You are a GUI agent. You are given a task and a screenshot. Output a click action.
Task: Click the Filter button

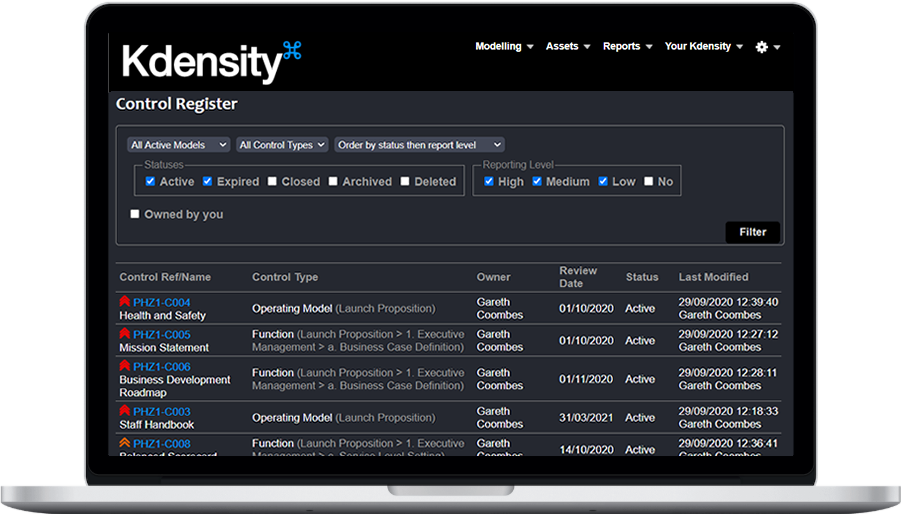(x=753, y=232)
